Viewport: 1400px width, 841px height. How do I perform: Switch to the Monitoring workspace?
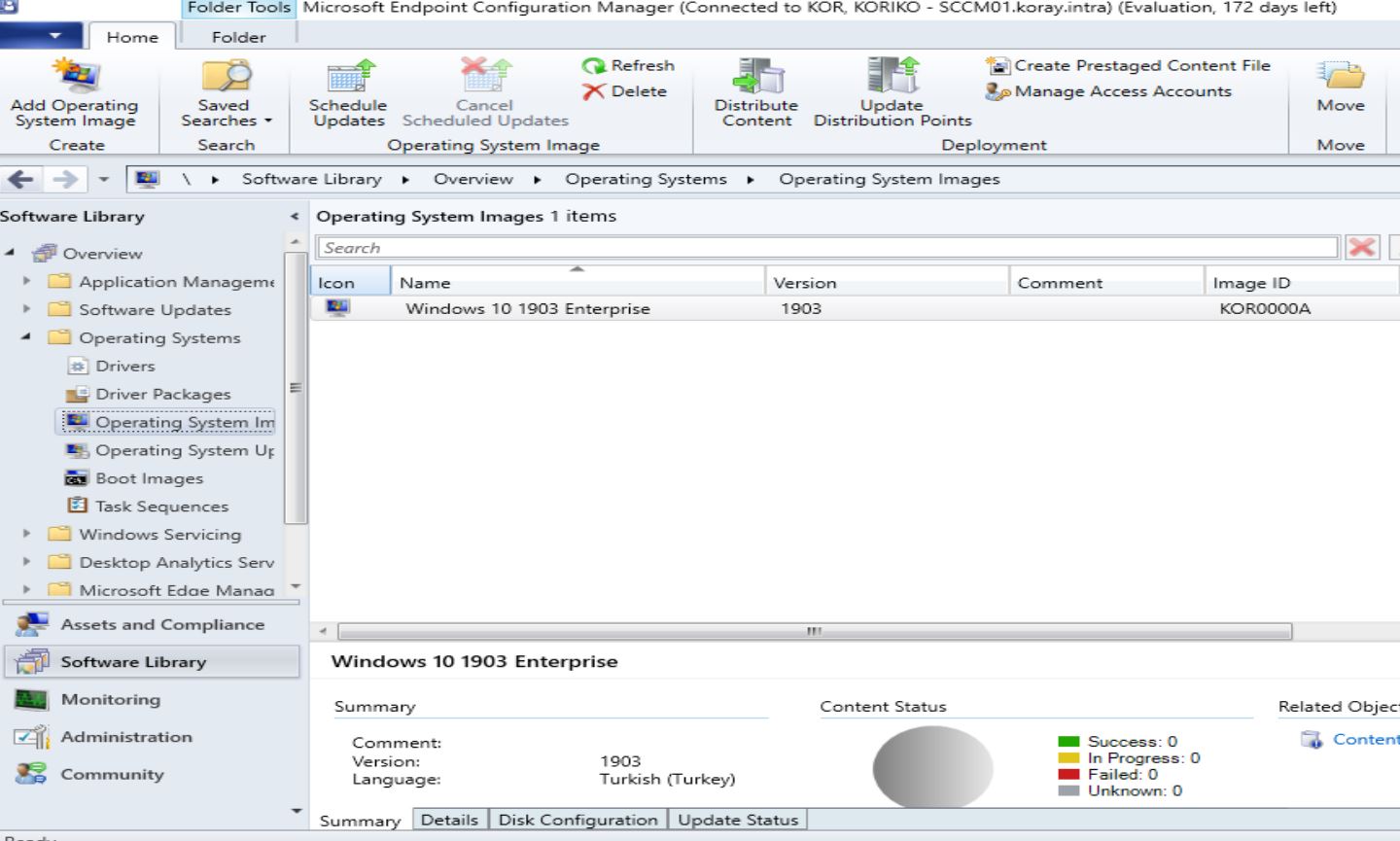pos(110,699)
